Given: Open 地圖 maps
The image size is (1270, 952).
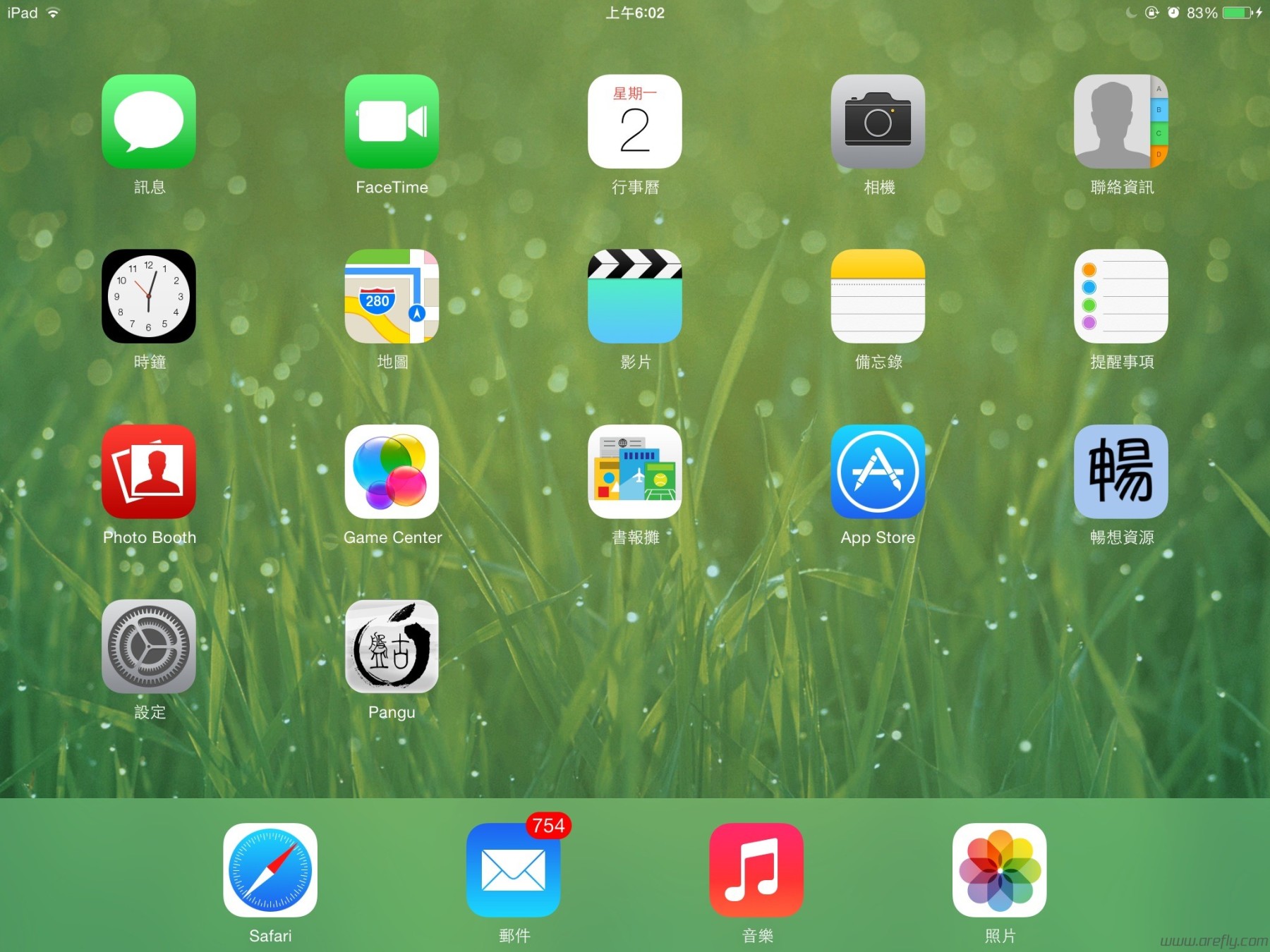Looking at the screenshot, I should [x=392, y=297].
